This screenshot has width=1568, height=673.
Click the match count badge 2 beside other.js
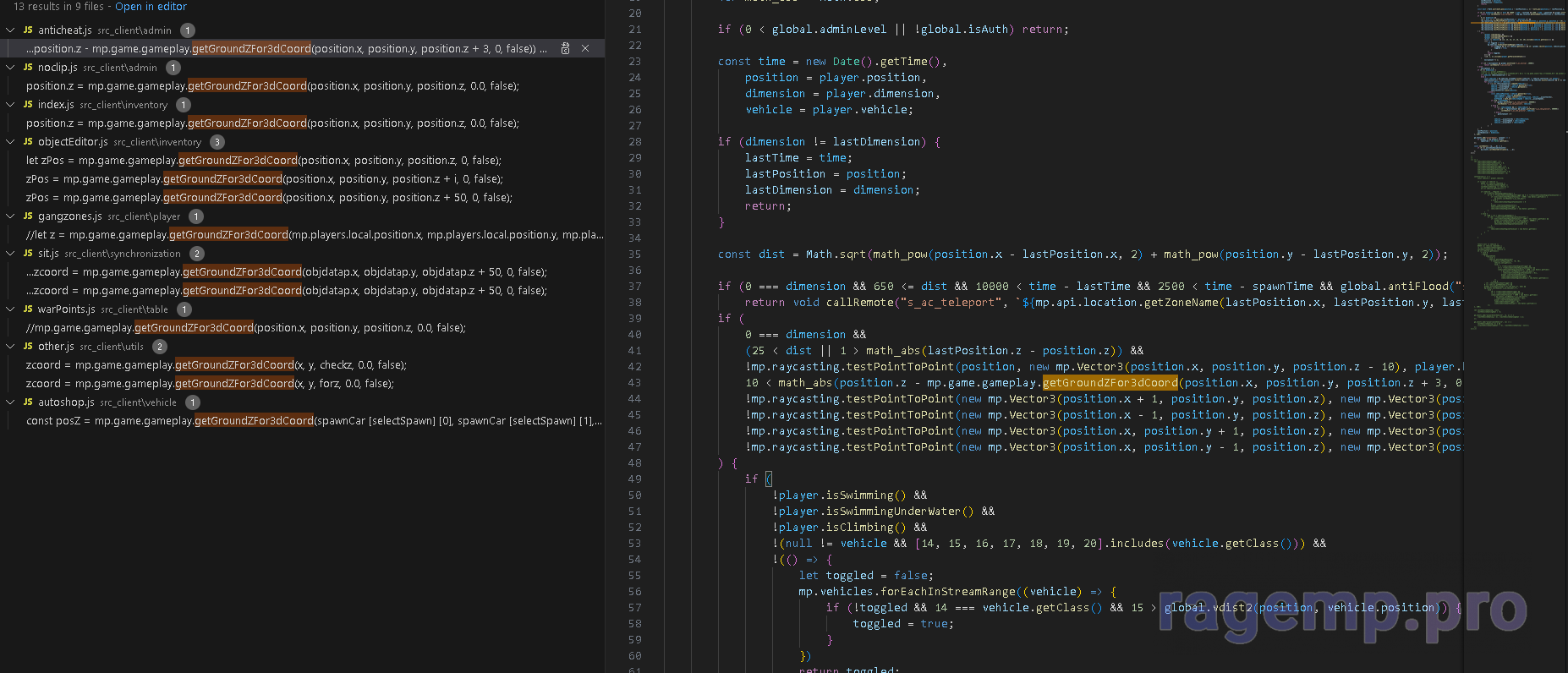tap(160, 347)
